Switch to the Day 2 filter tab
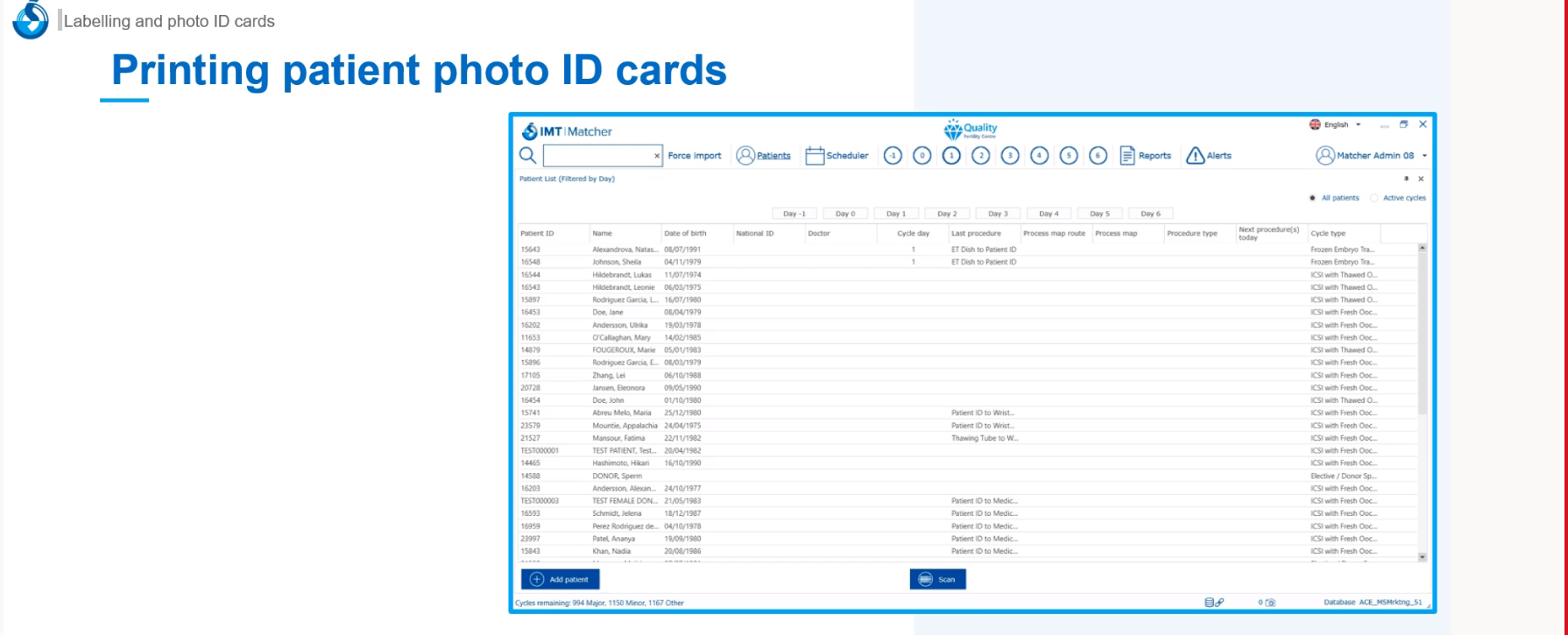The height and width of the screenshot is (635, 1568). tap(947, 214)
